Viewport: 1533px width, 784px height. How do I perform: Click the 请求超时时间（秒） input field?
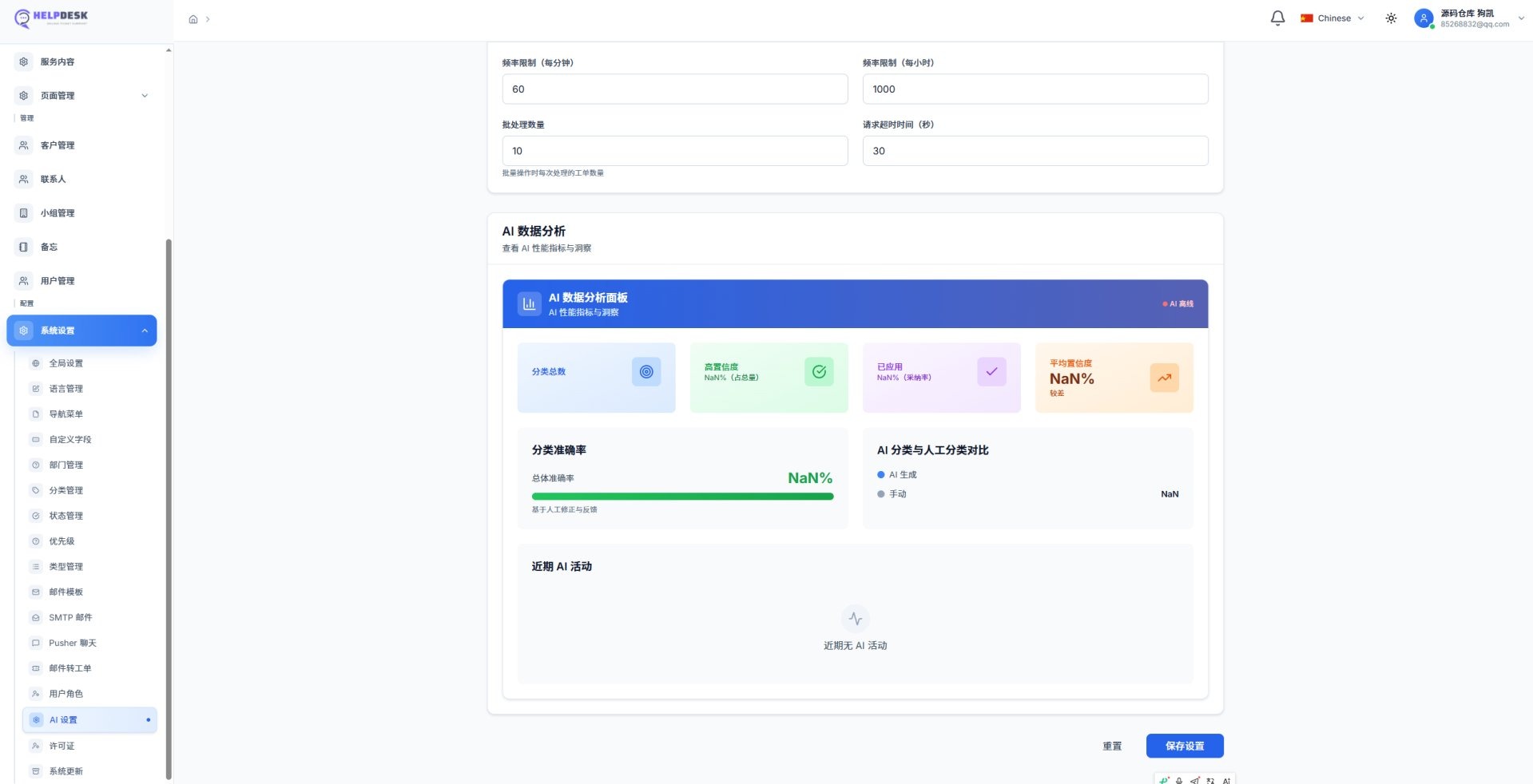pos(1035,151)
